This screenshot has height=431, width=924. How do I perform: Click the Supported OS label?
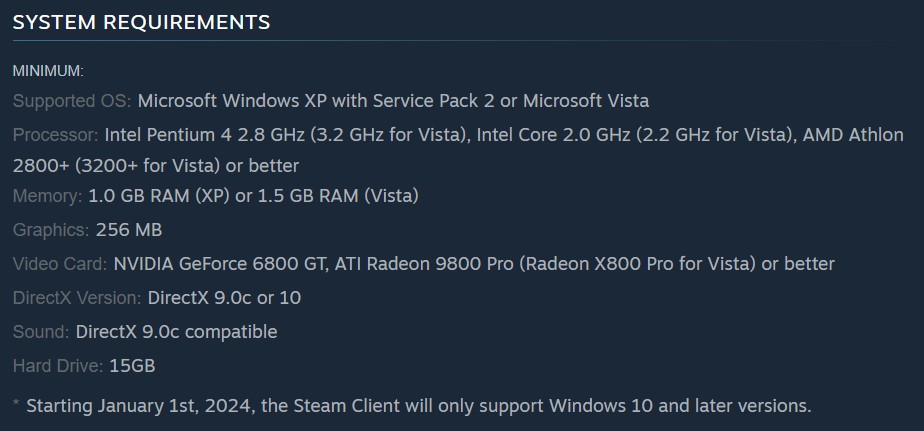click(72, 101)
